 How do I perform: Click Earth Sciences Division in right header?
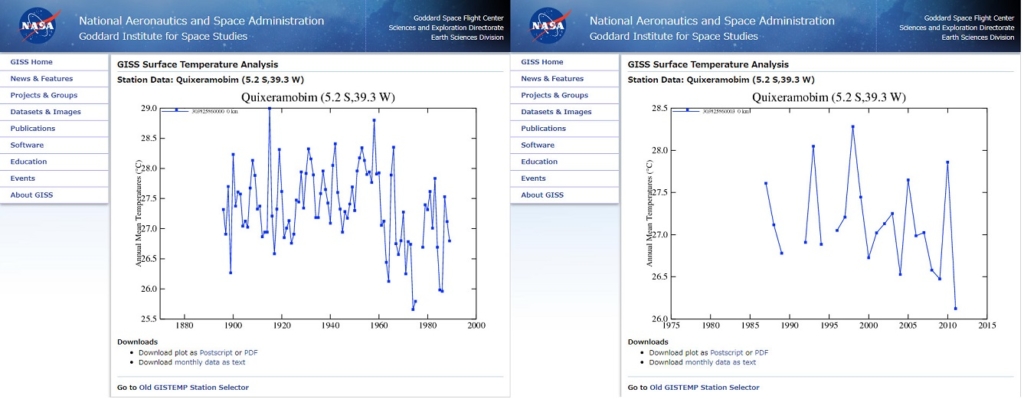click(x=978, y=37)
